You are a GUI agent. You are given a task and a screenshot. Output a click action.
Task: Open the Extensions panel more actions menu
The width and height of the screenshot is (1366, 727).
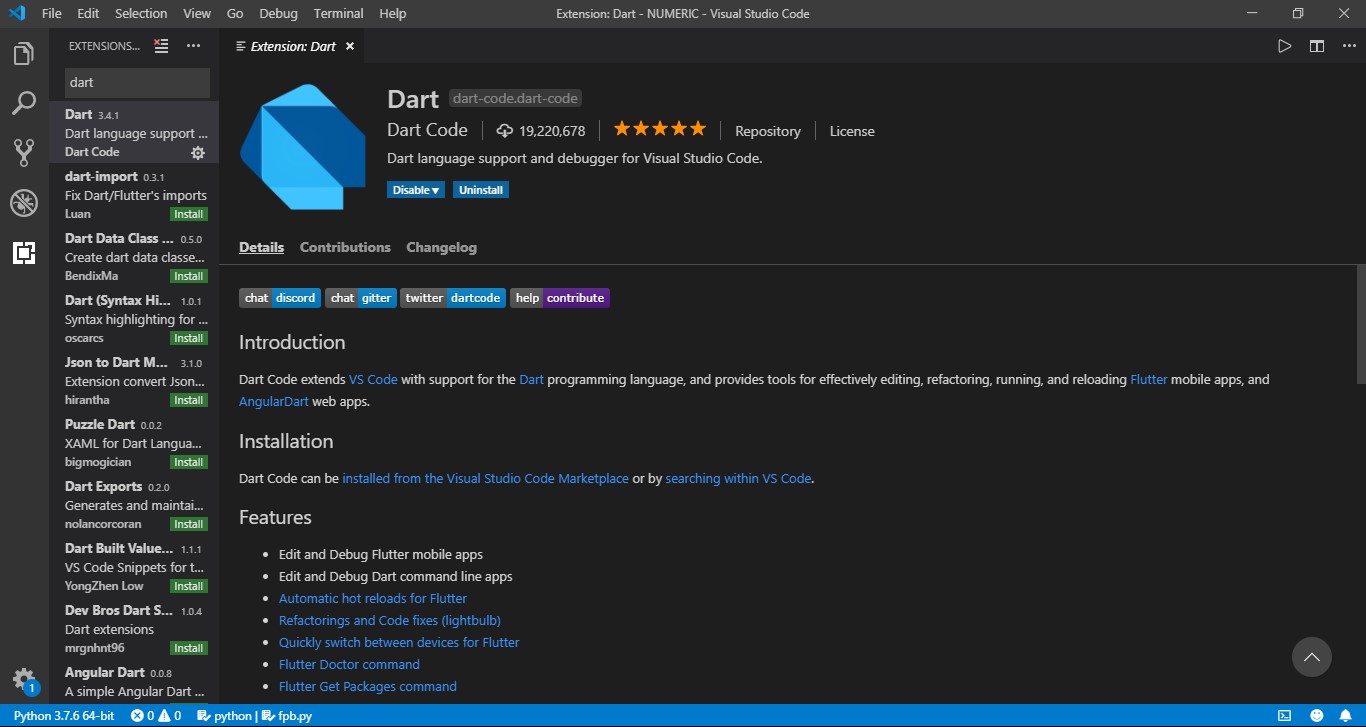[x=193, y=46]
